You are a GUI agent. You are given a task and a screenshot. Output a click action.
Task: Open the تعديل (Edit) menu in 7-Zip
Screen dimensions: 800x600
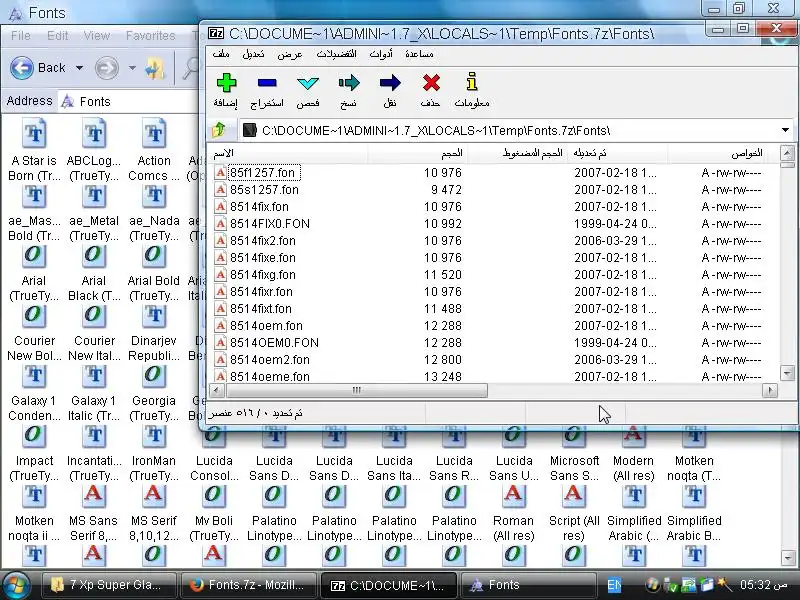253,54
